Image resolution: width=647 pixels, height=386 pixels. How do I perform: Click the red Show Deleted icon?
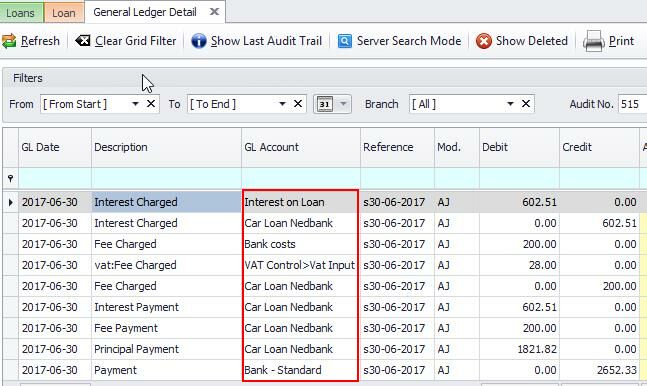tap(484, 41)
